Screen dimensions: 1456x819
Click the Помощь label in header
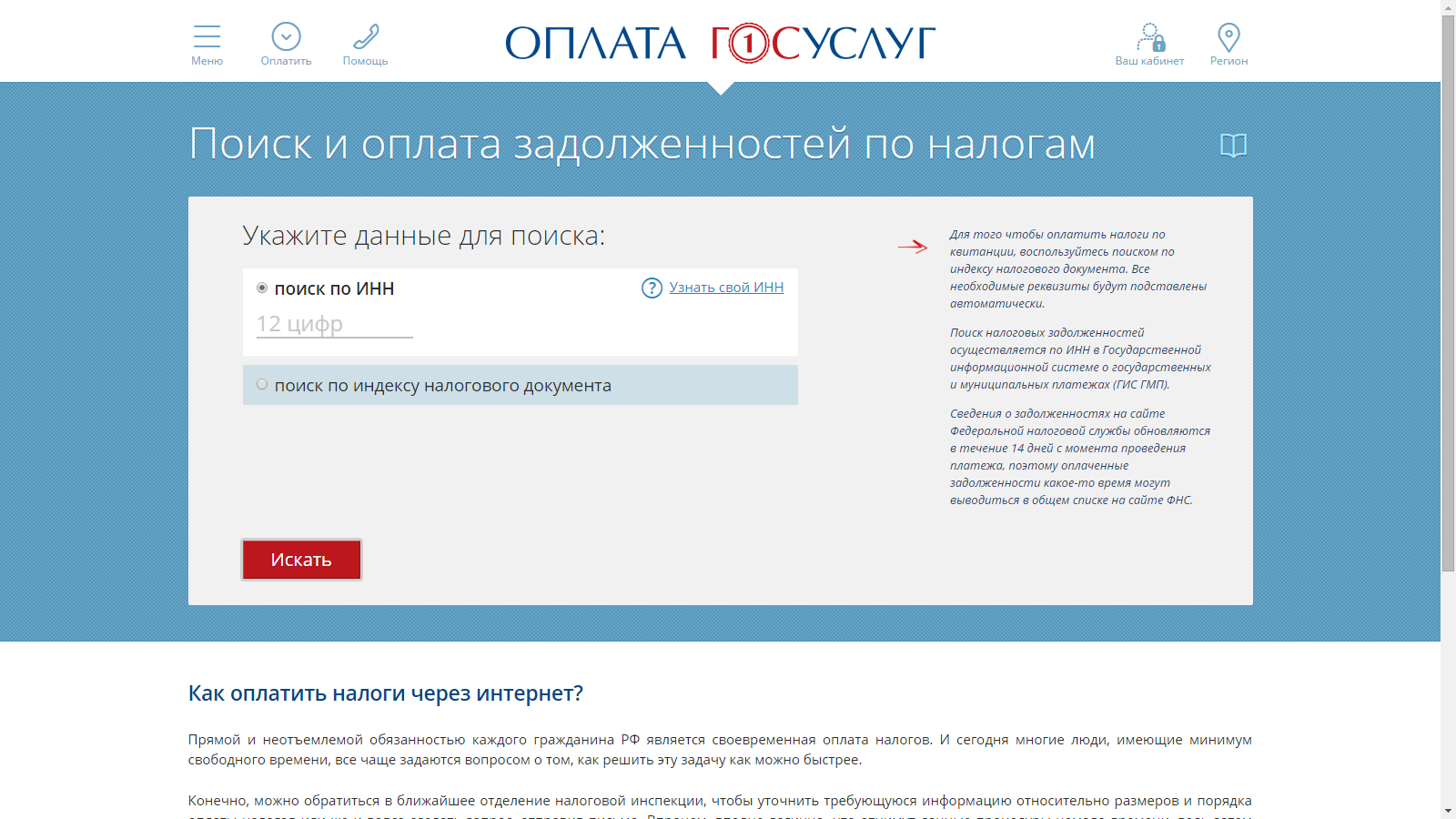[365, 61]
